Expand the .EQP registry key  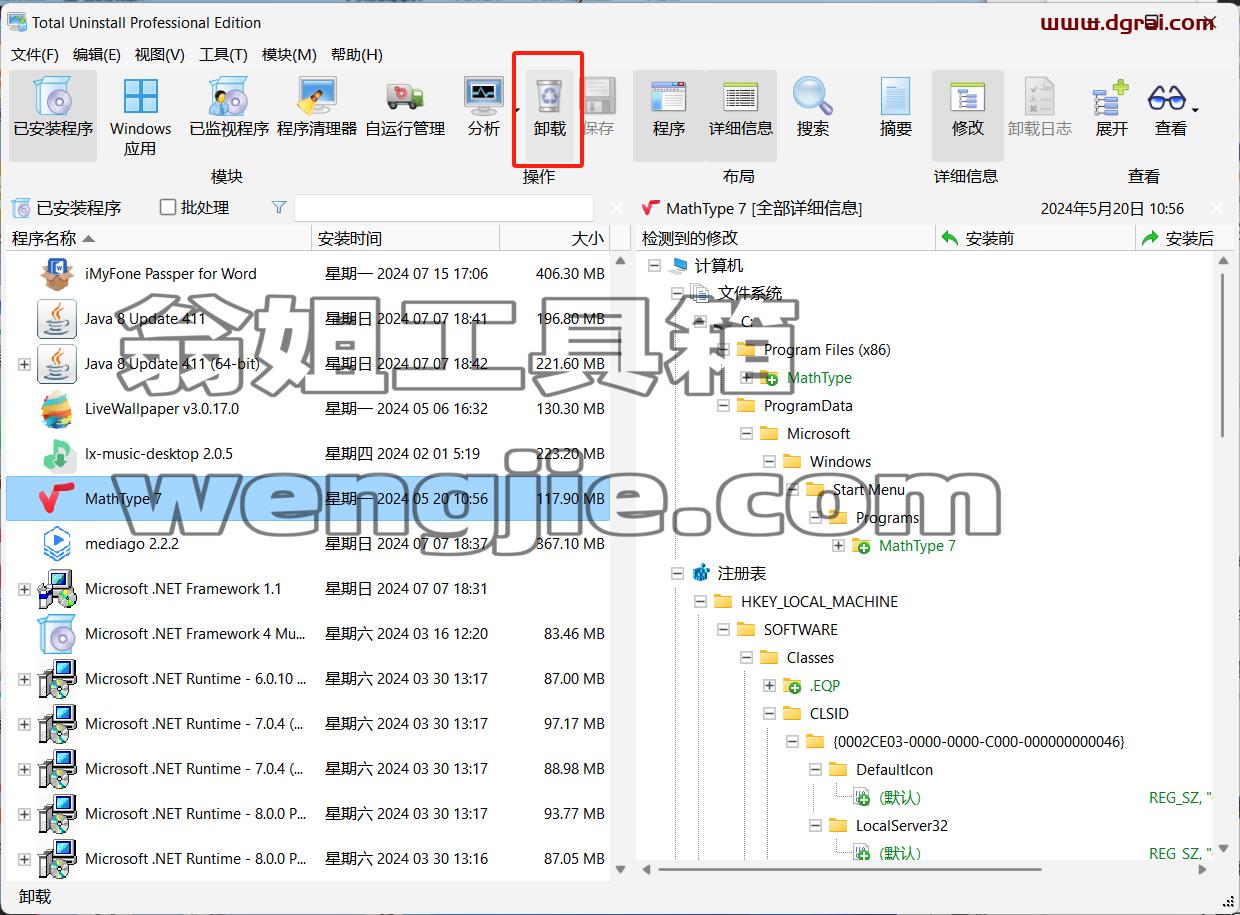pos(769,686)
